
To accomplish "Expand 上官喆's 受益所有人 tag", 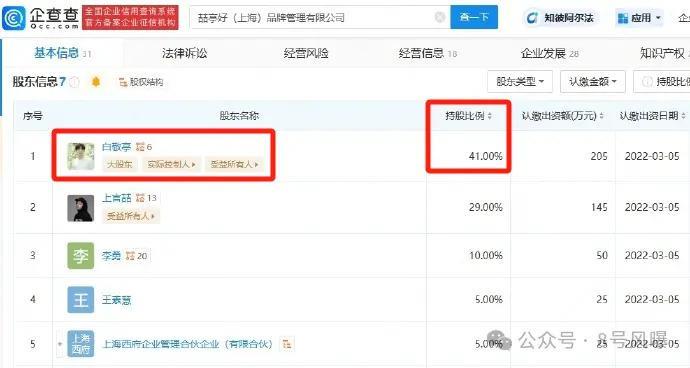I will click(x=131, y=216).
